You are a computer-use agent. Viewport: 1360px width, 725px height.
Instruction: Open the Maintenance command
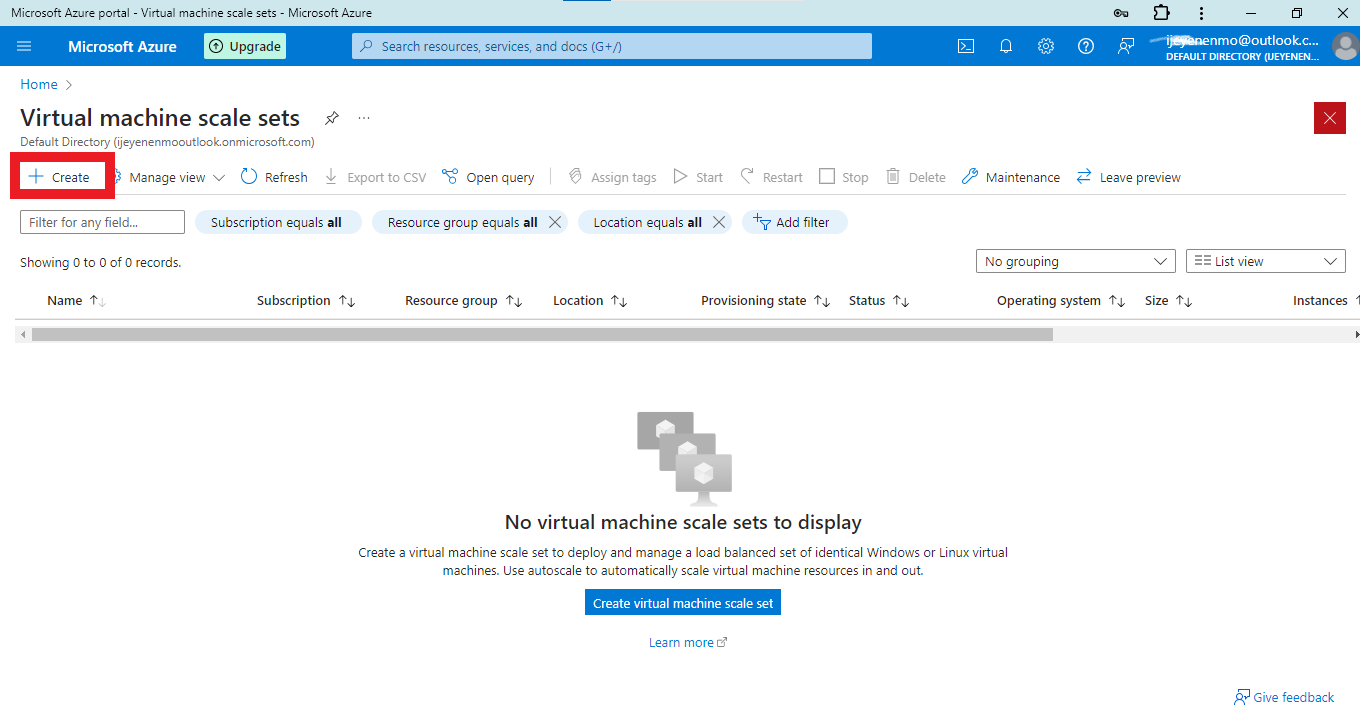[1011, 177]
